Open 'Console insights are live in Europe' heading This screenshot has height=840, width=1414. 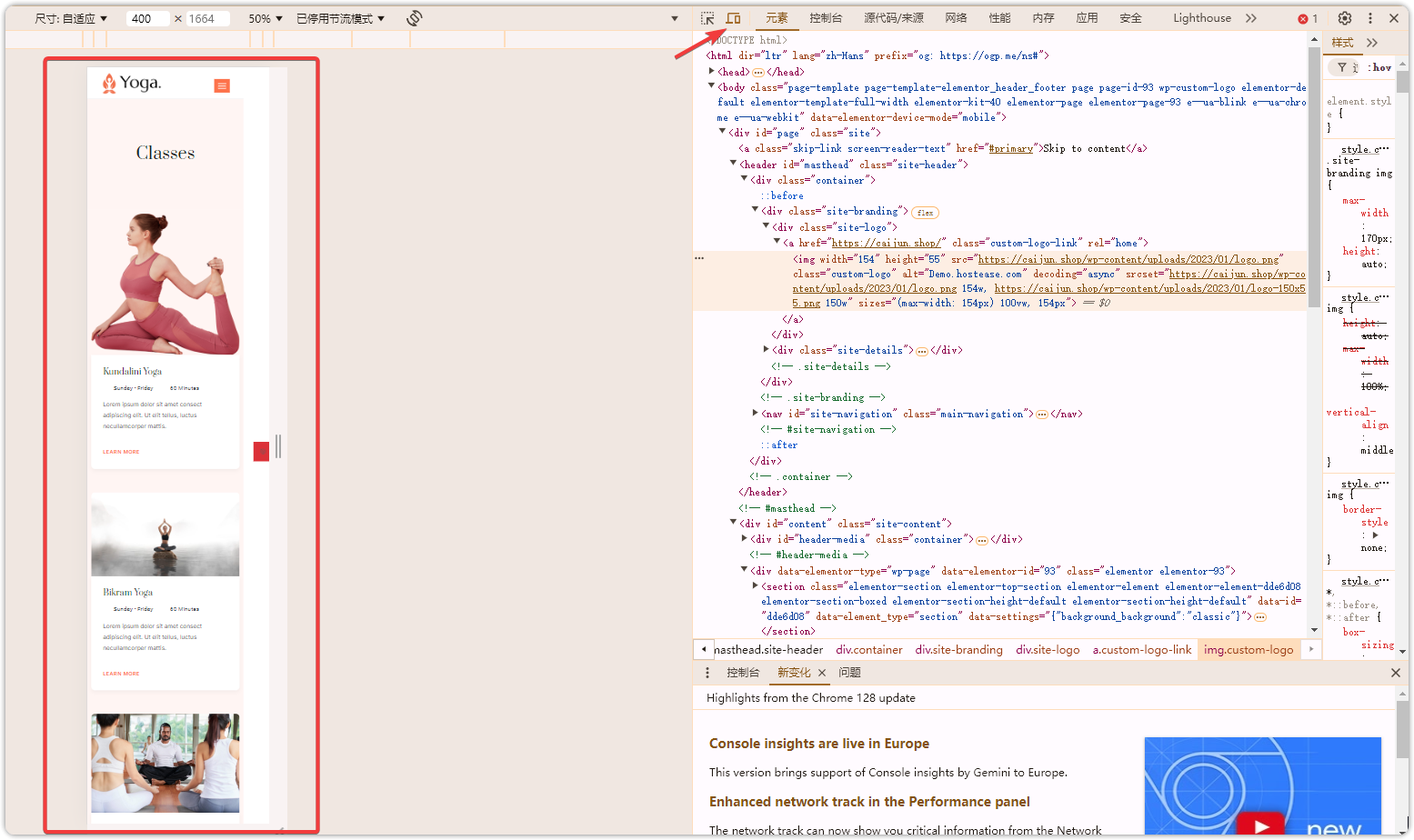[819, 744]
